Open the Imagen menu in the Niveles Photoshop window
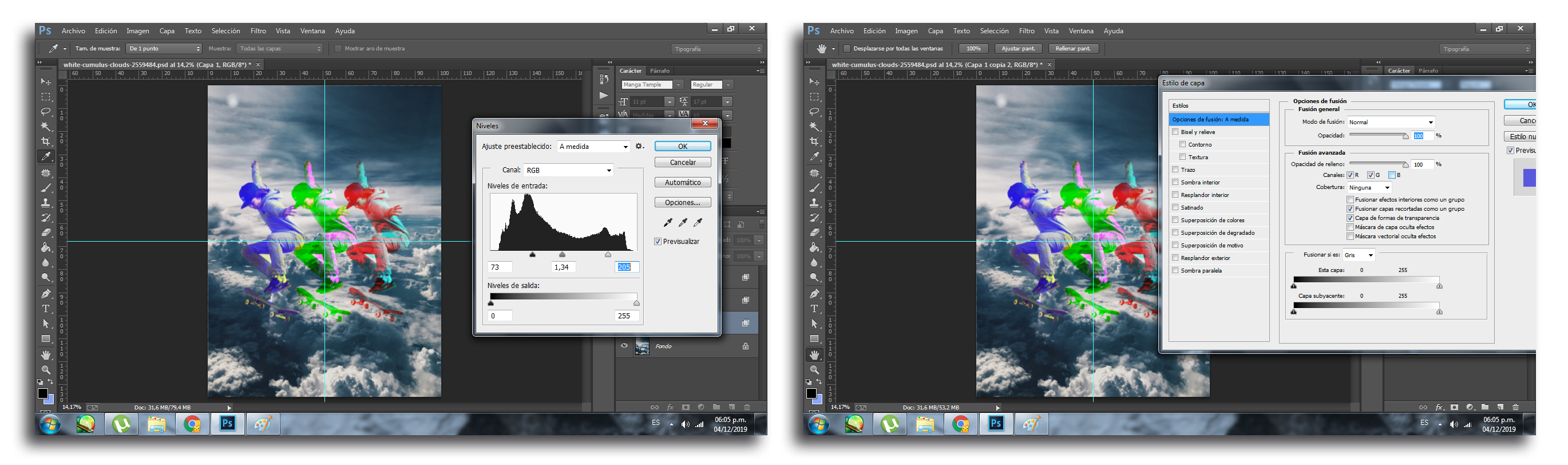This screenshot has width=1568, height=465. pyautogui.click(x=137, y=30)
